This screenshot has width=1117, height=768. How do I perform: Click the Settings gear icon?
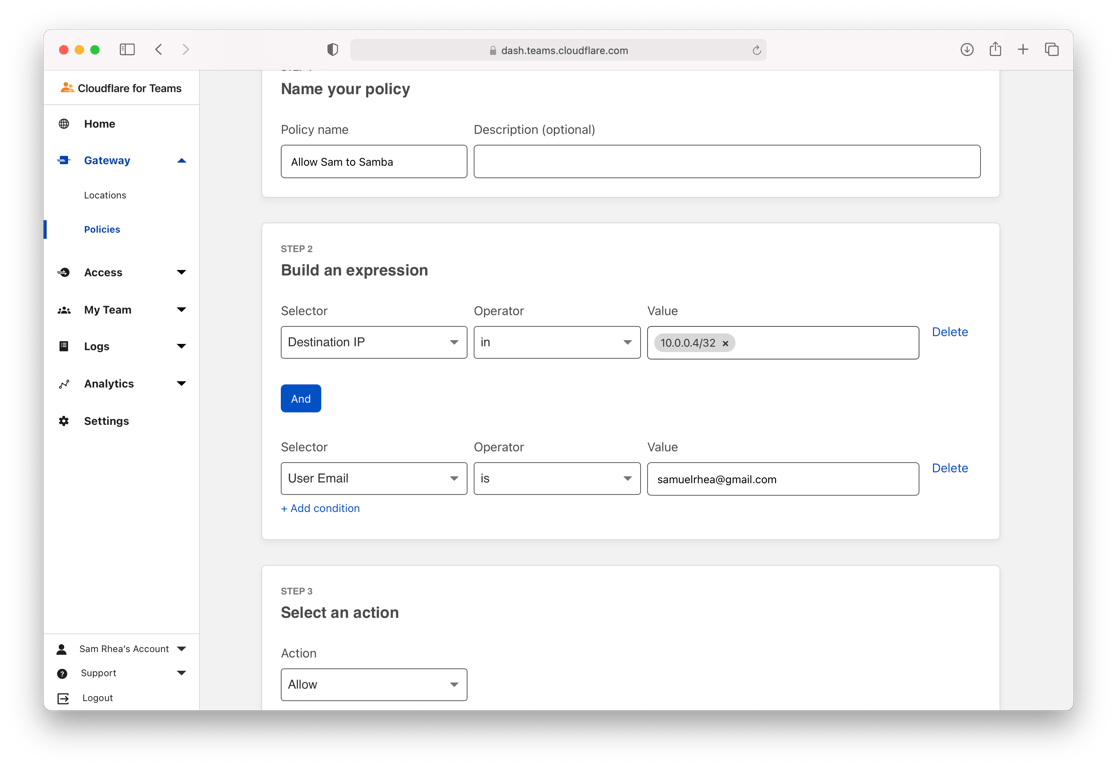click(64, 421)
